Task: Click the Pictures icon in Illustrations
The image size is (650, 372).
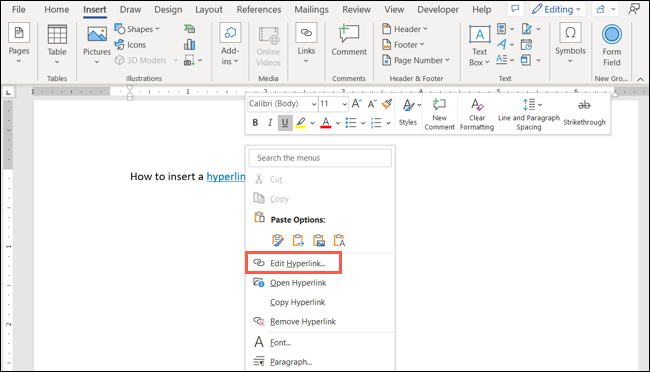Action: point(97,34)
